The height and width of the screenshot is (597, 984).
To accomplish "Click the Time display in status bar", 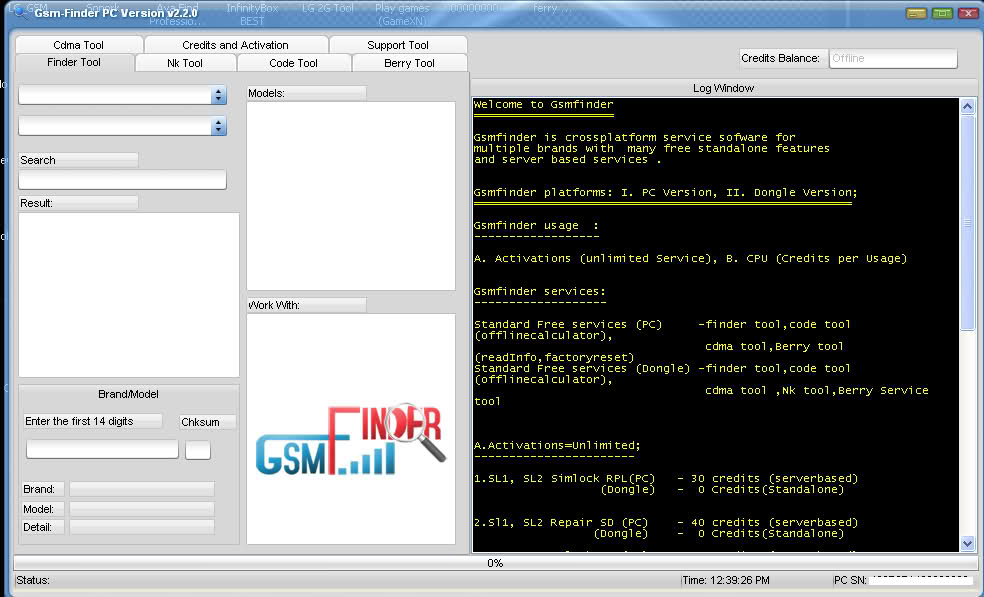I will (x=726, y=581).
